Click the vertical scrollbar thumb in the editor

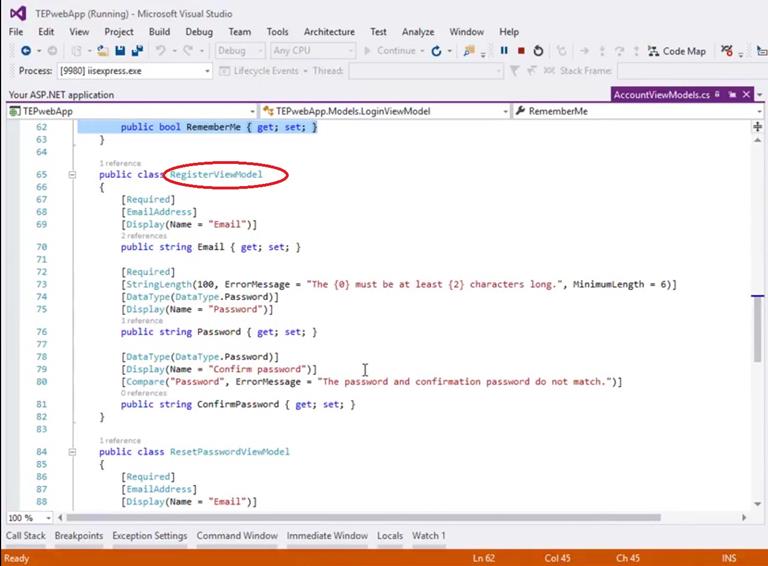pos(756,330)
